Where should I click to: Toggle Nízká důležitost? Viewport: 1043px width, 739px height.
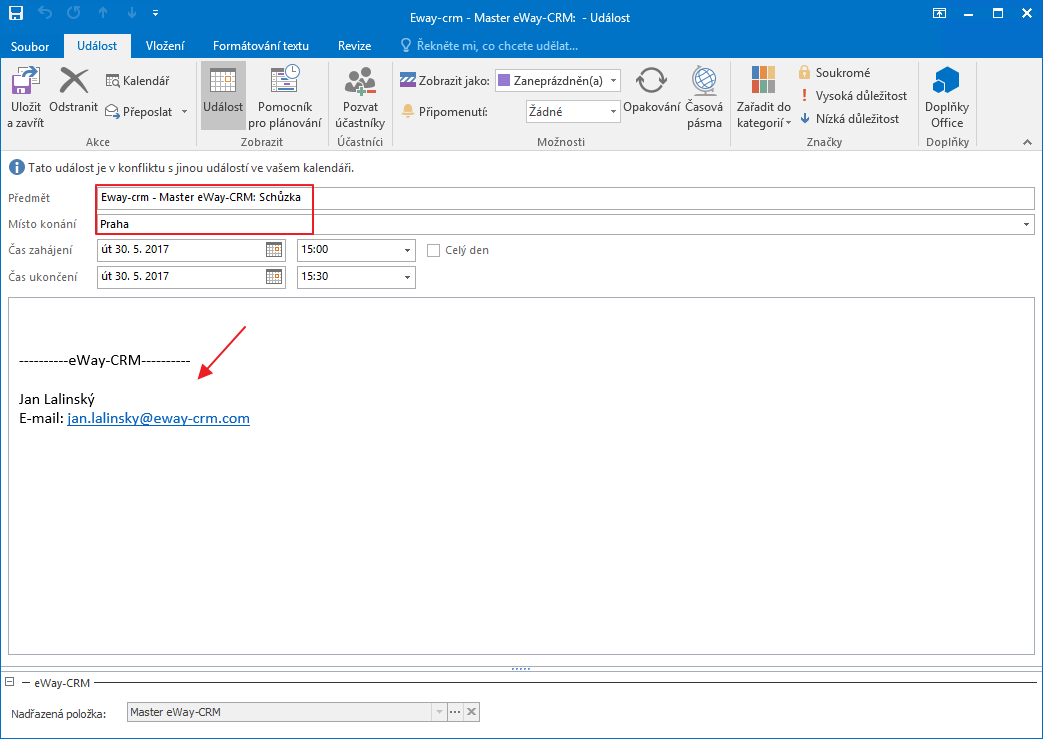pos(849,118)
